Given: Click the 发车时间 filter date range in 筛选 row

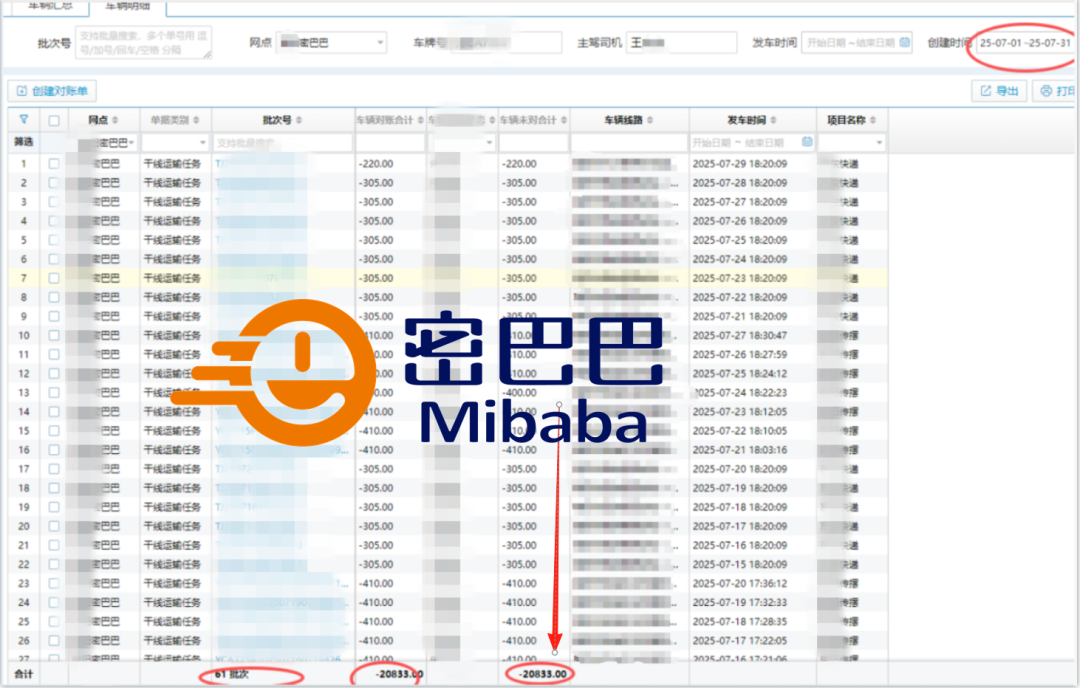Looking at the screenshot, I should click(752, 143).
